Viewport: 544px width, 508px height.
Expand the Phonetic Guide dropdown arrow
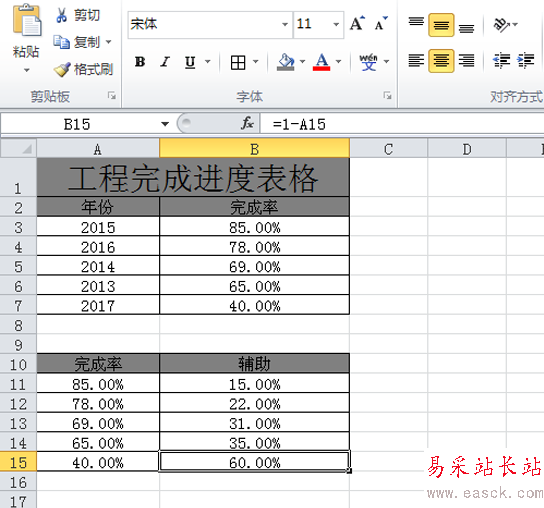(x=386, y=62)
